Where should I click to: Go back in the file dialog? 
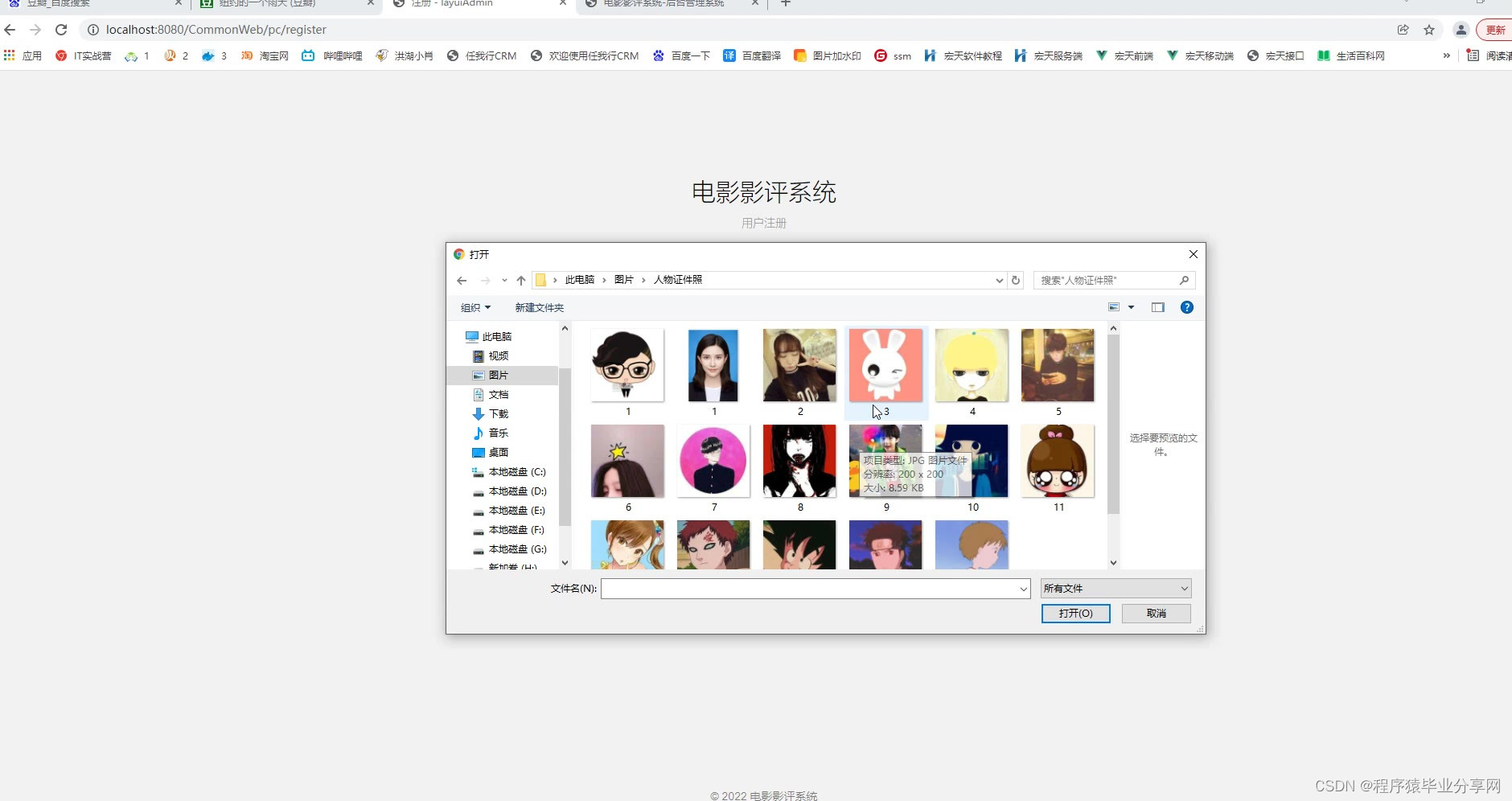tap(462, 280)
